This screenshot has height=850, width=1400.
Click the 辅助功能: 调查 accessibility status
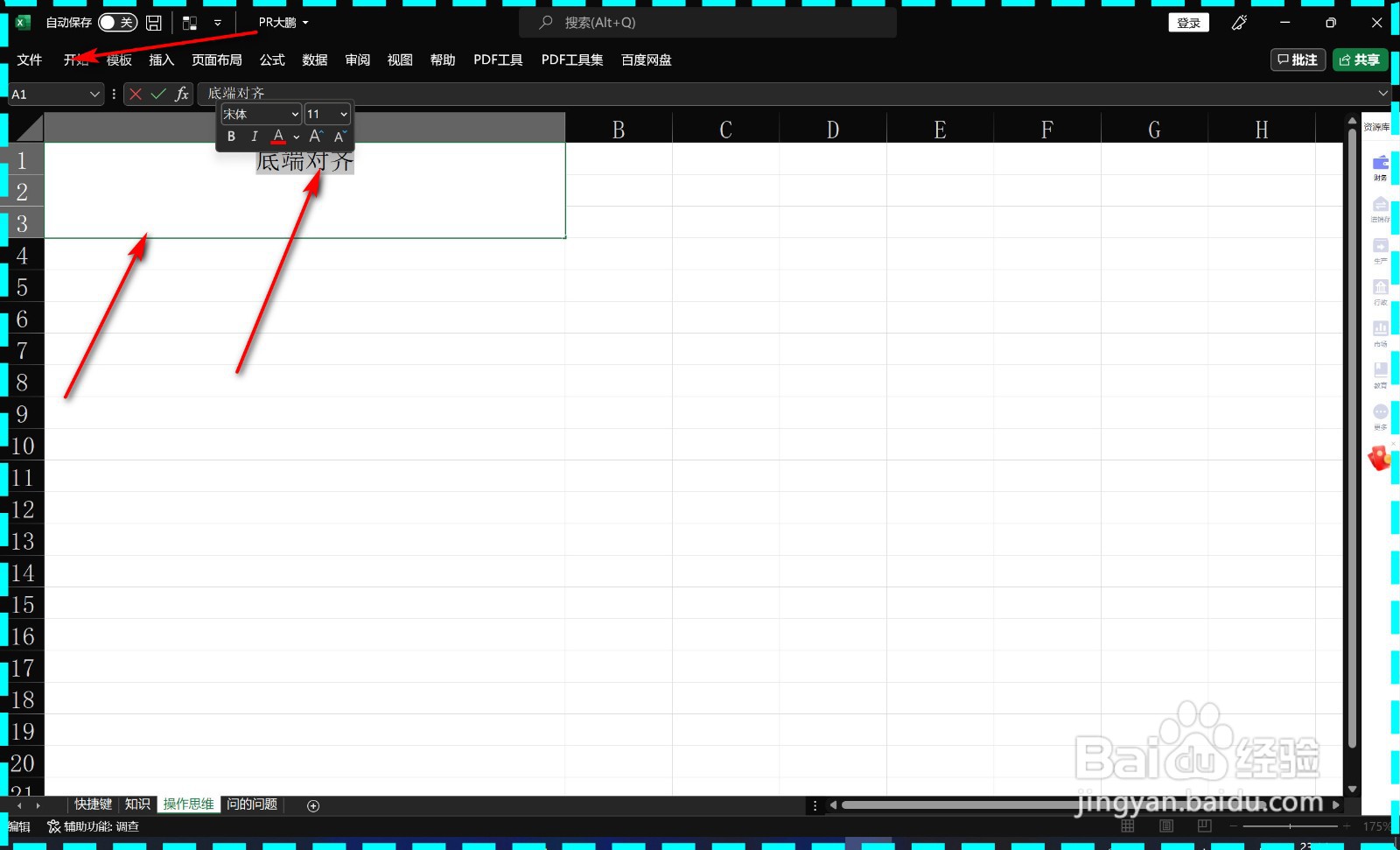[x=94, y=826]
